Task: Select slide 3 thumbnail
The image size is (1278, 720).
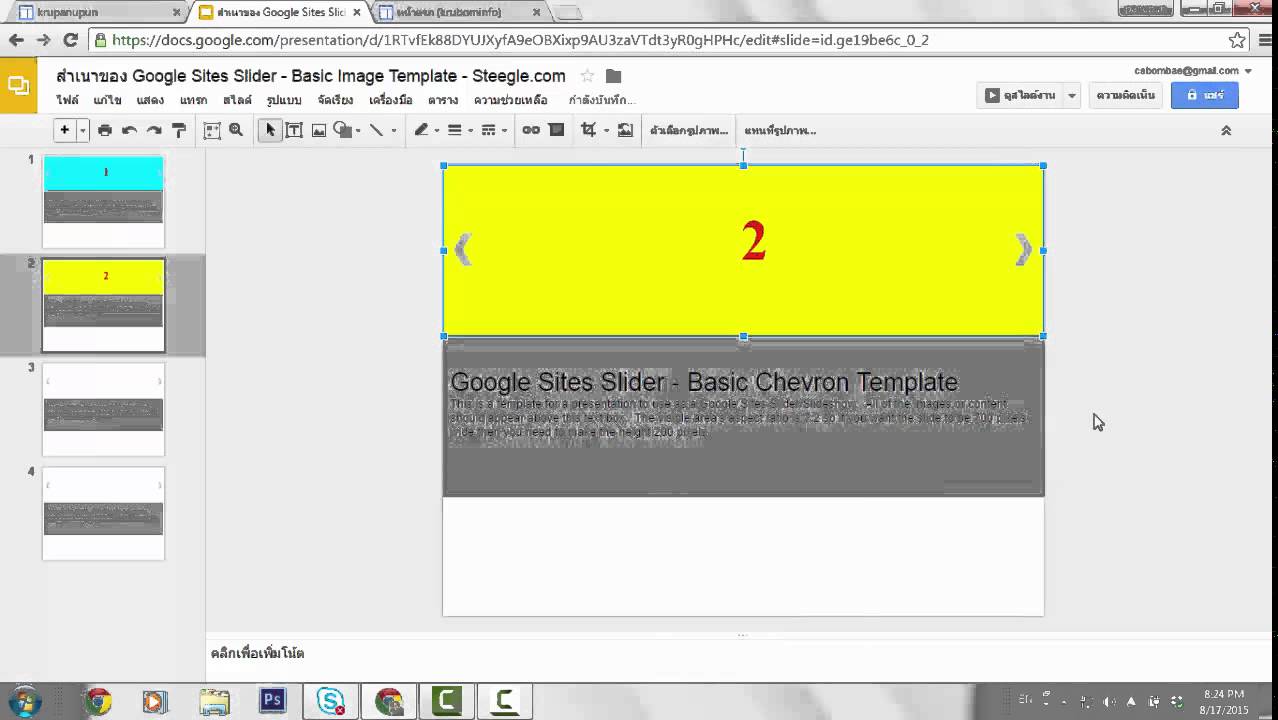Action: click(x=103, y=409)
